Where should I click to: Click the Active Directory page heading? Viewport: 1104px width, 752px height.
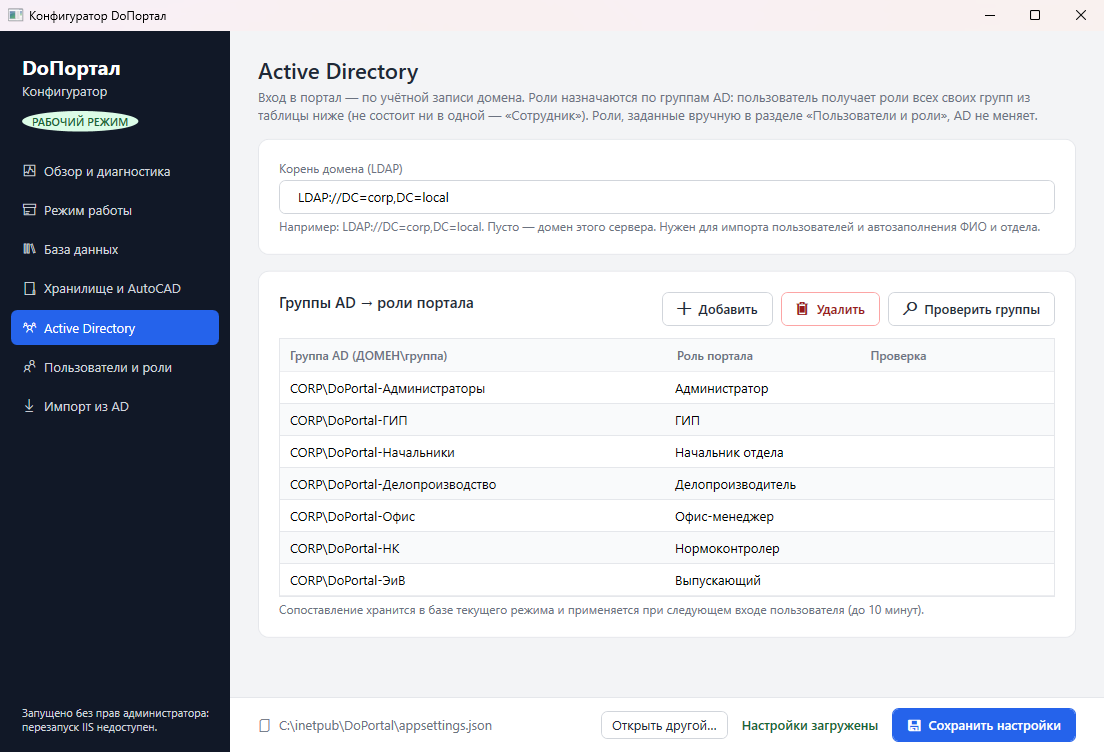[338, 71]
